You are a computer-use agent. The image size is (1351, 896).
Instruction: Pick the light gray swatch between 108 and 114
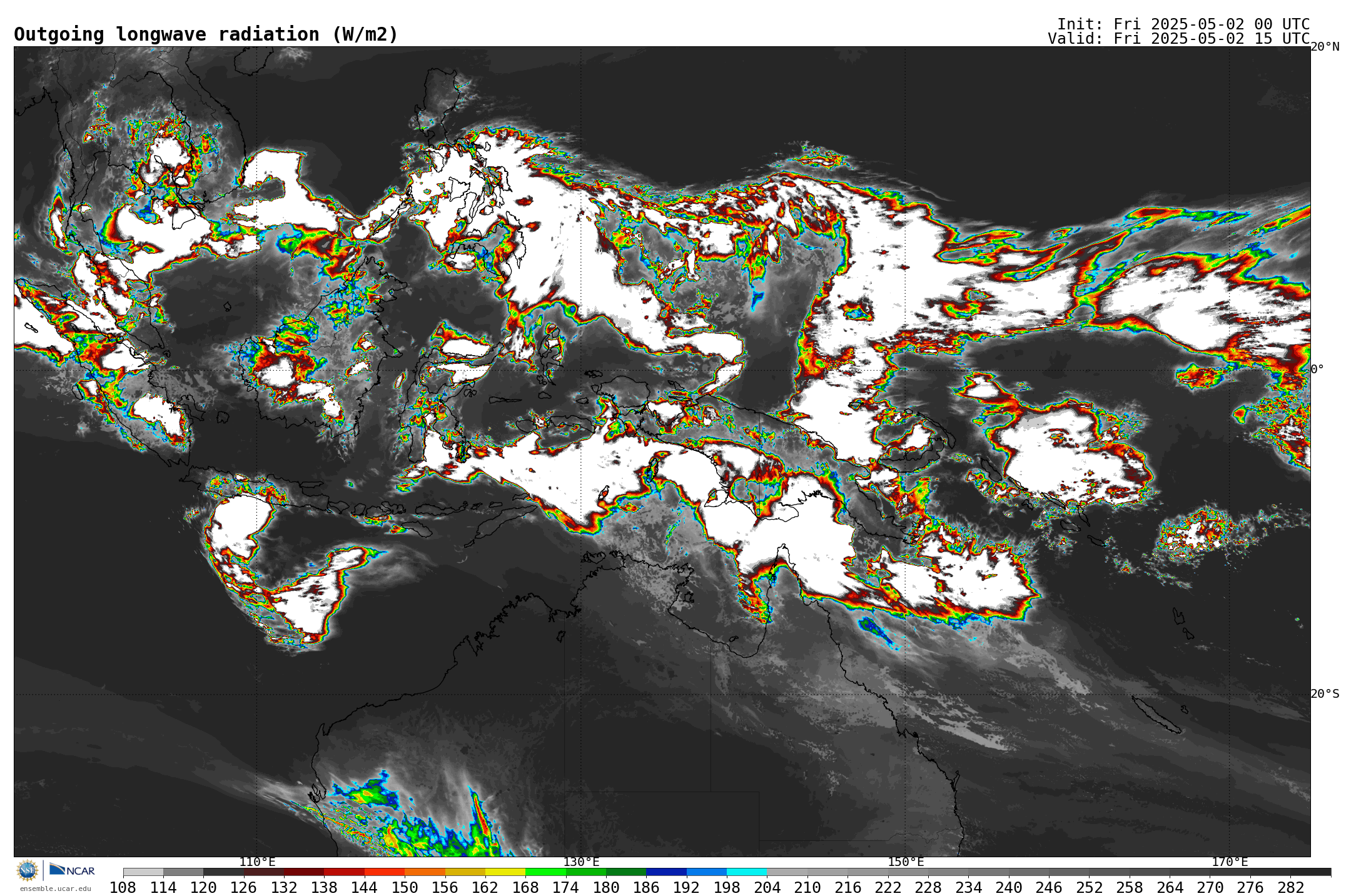tap(143, 872)
